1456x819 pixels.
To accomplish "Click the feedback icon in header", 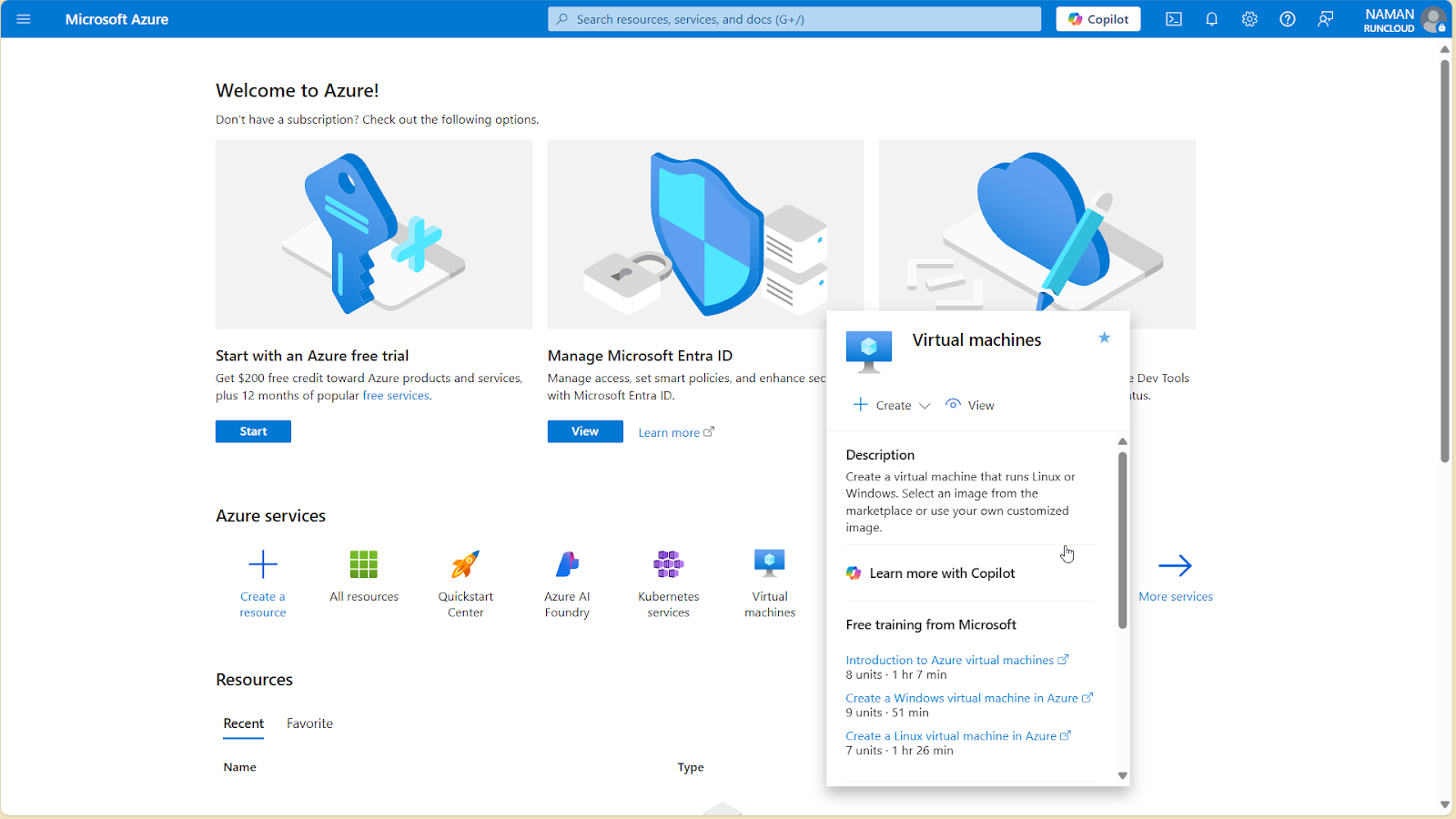I will 1325,19.
